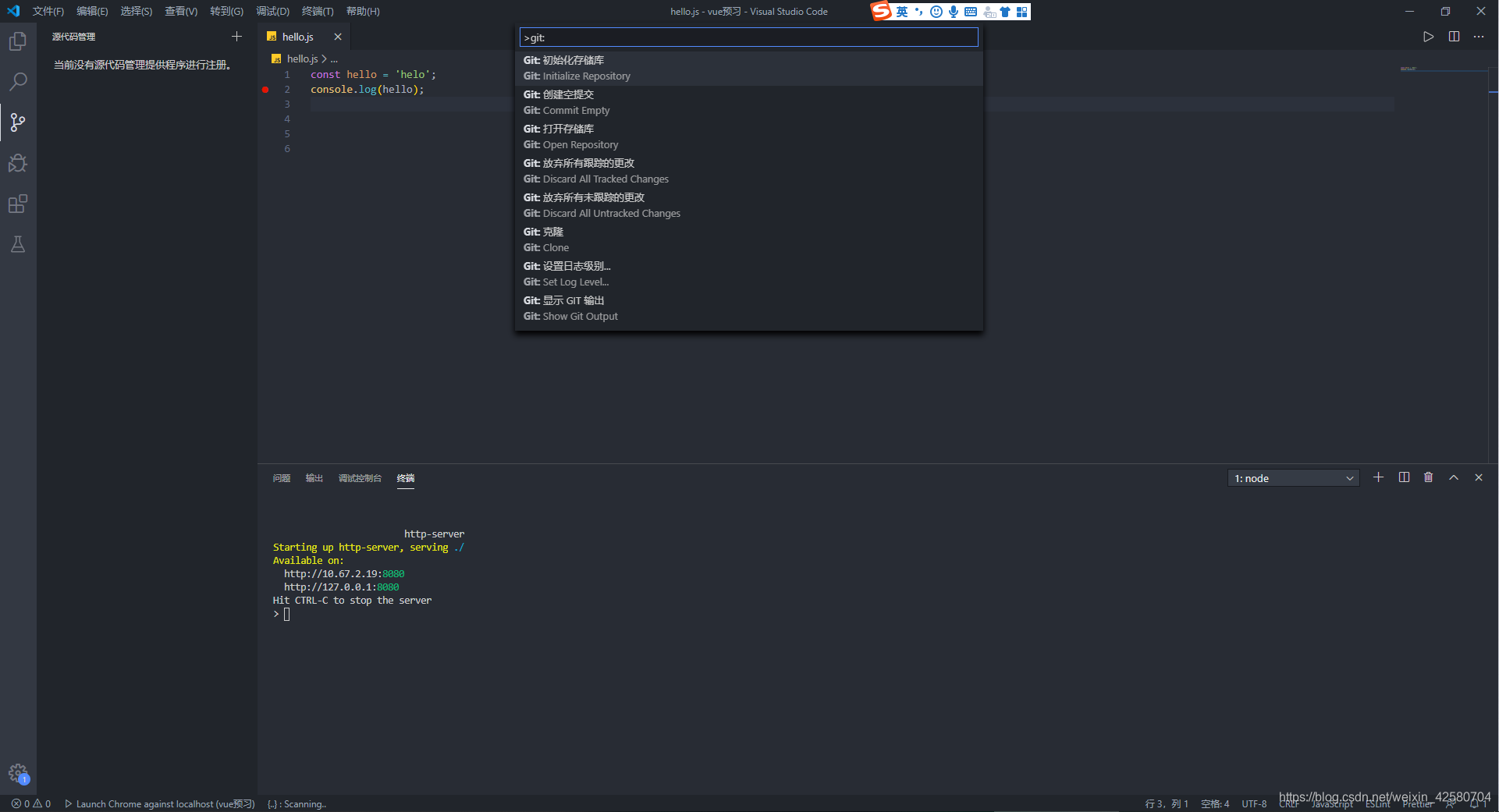The width and height of the screenshot is (1499, 812).
Task: Open the Source Control view icon
Action: click(18, 122)
